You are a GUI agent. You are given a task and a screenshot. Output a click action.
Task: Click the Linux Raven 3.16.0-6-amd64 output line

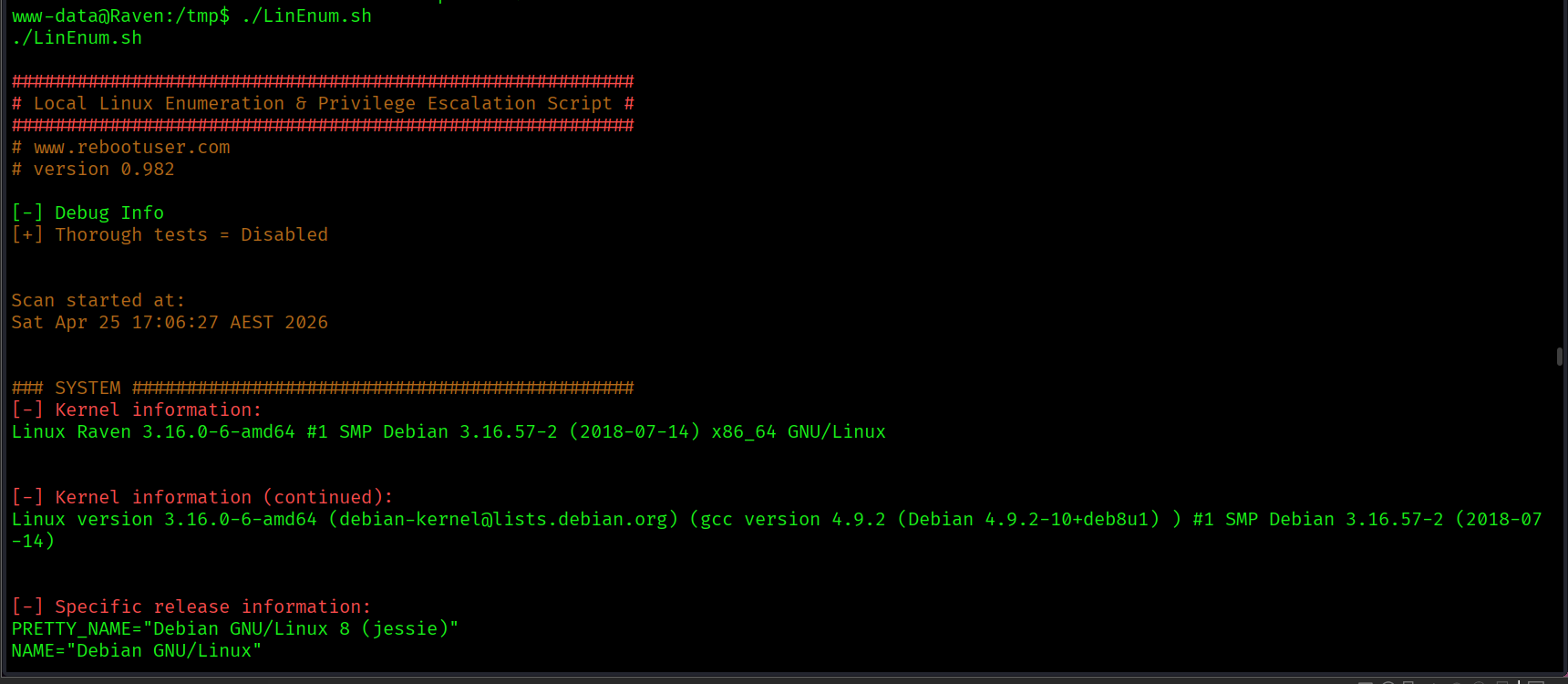[x=449, y=432]
